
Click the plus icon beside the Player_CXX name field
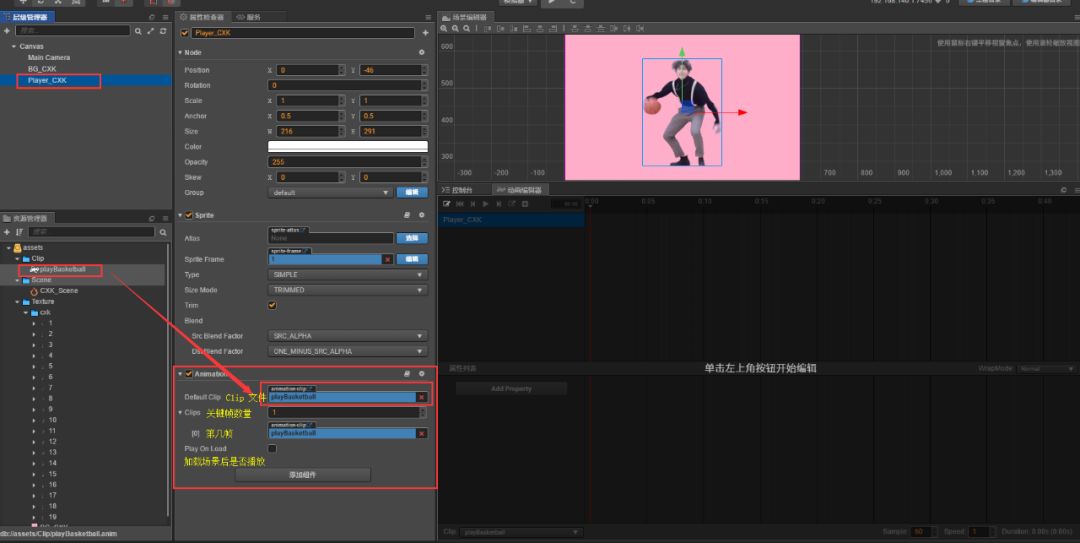[x=425, y=33]
